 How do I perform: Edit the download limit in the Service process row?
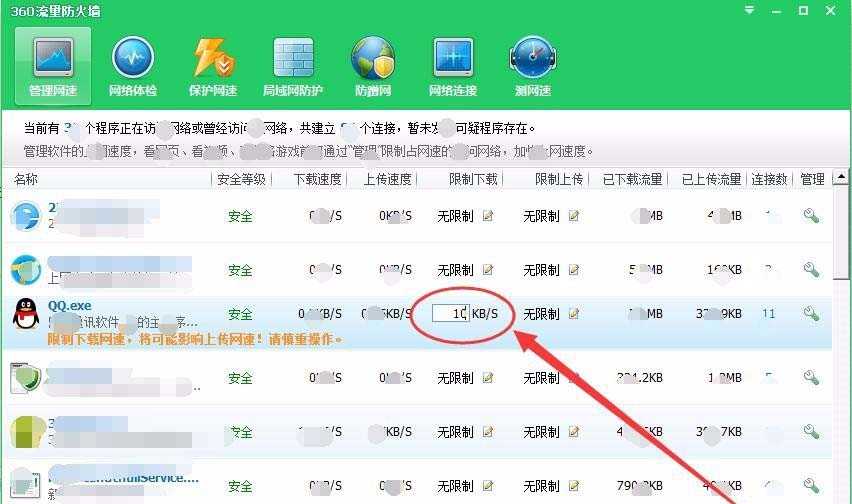[x=488, y=486]
